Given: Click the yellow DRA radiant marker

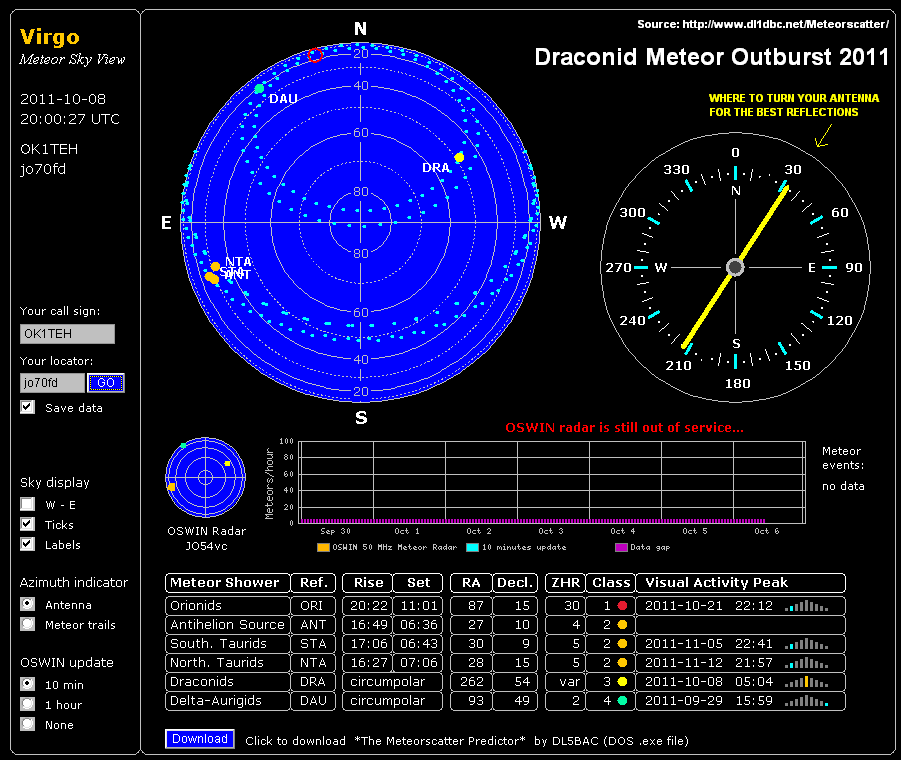Looking at the screenshot, I should tap(459, 157).
